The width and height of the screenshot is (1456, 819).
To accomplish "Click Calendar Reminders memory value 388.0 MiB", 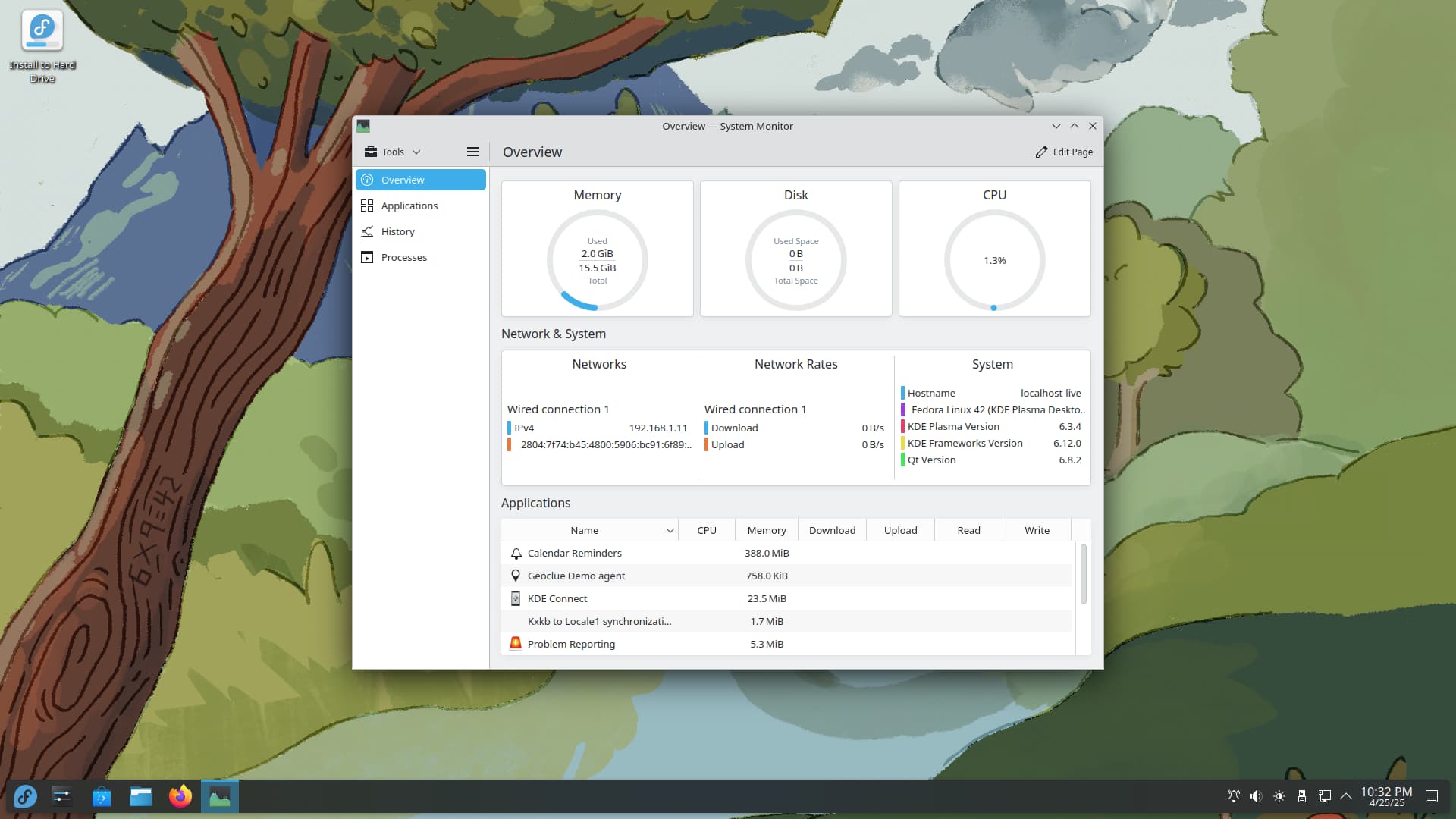I will point(767,553).
